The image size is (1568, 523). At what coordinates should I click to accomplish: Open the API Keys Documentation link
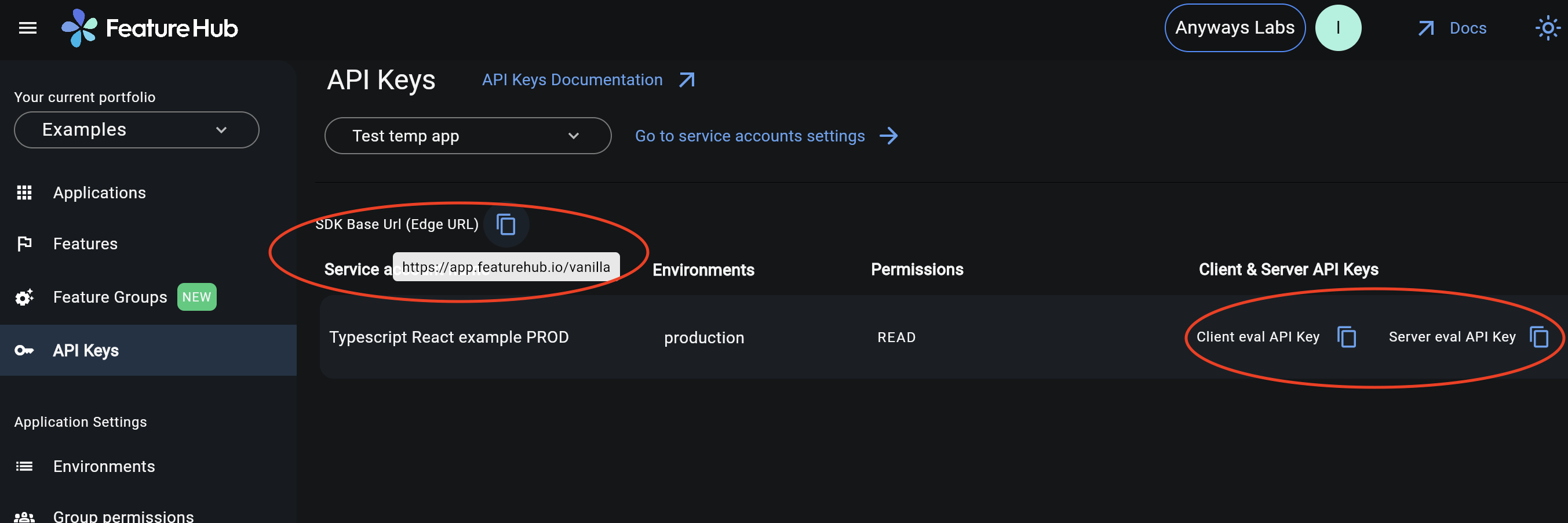tap(572, 79)
